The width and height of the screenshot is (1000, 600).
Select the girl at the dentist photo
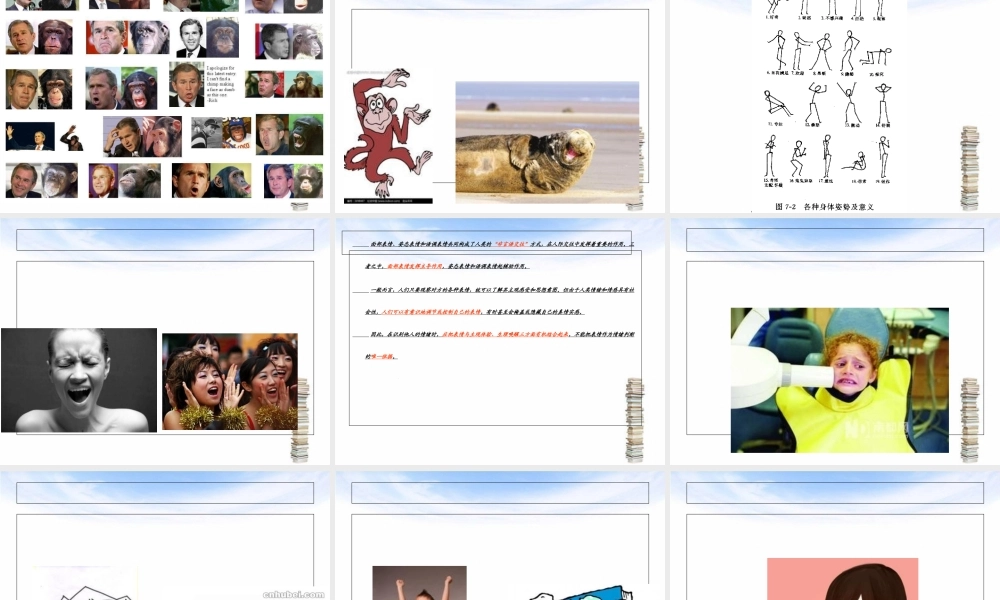click(x=838, y=378)
